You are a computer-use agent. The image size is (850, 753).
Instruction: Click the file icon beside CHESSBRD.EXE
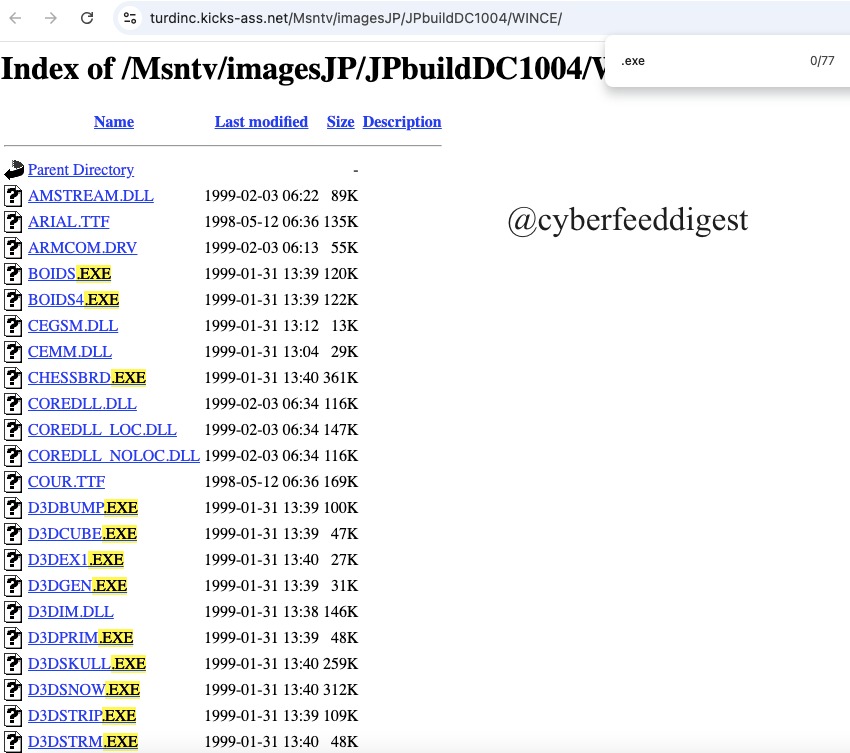tap(13, 378)
